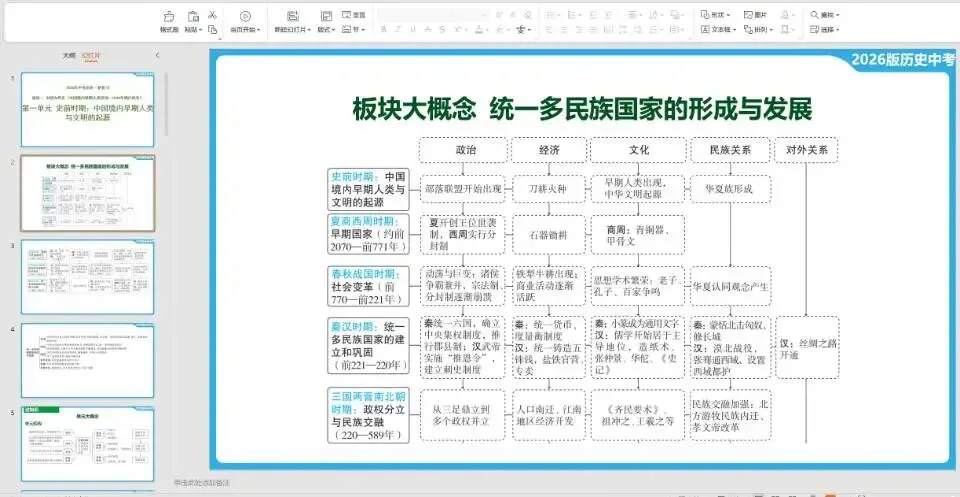Click the Insert Picture (图片) button
Screen dimensions: 960x497
tap(756, 15)
